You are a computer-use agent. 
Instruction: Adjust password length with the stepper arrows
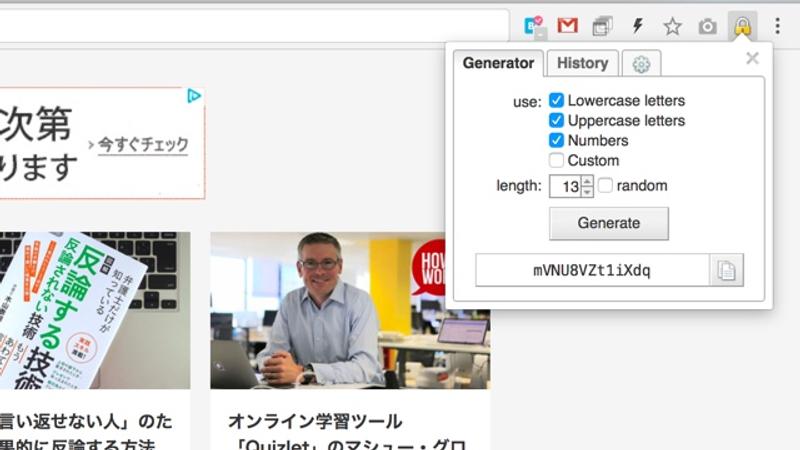[x=587, y=186]
